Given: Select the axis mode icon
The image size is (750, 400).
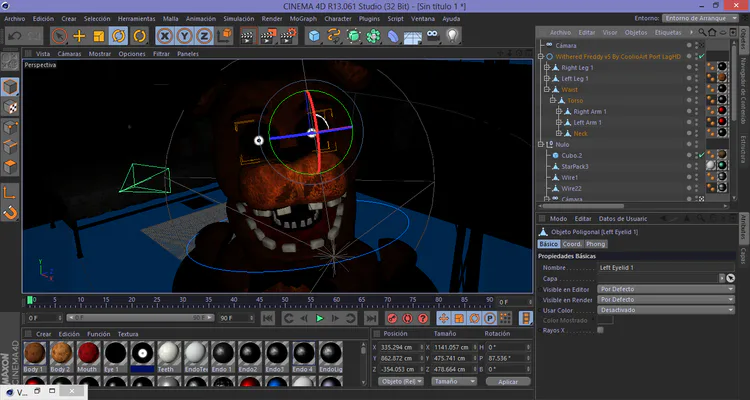Looking at the screenshot, I should pyautogui.click(x=10, y=192).
